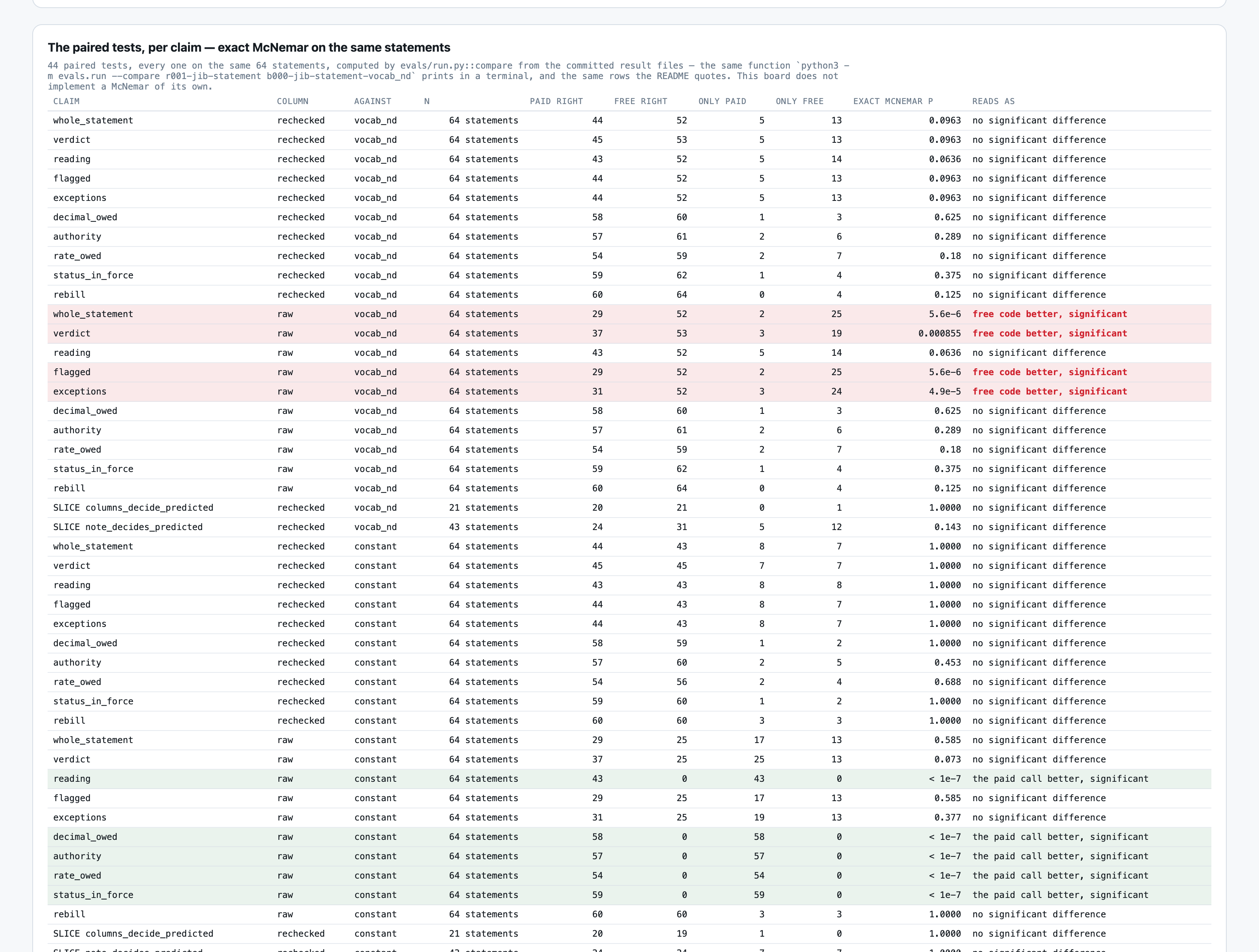This screenshot has height=952, width=1259.
Task: Click the highlighted 'free code better, significant' verdict raw row
Action: pyautogui.click(x=629, y=334)
